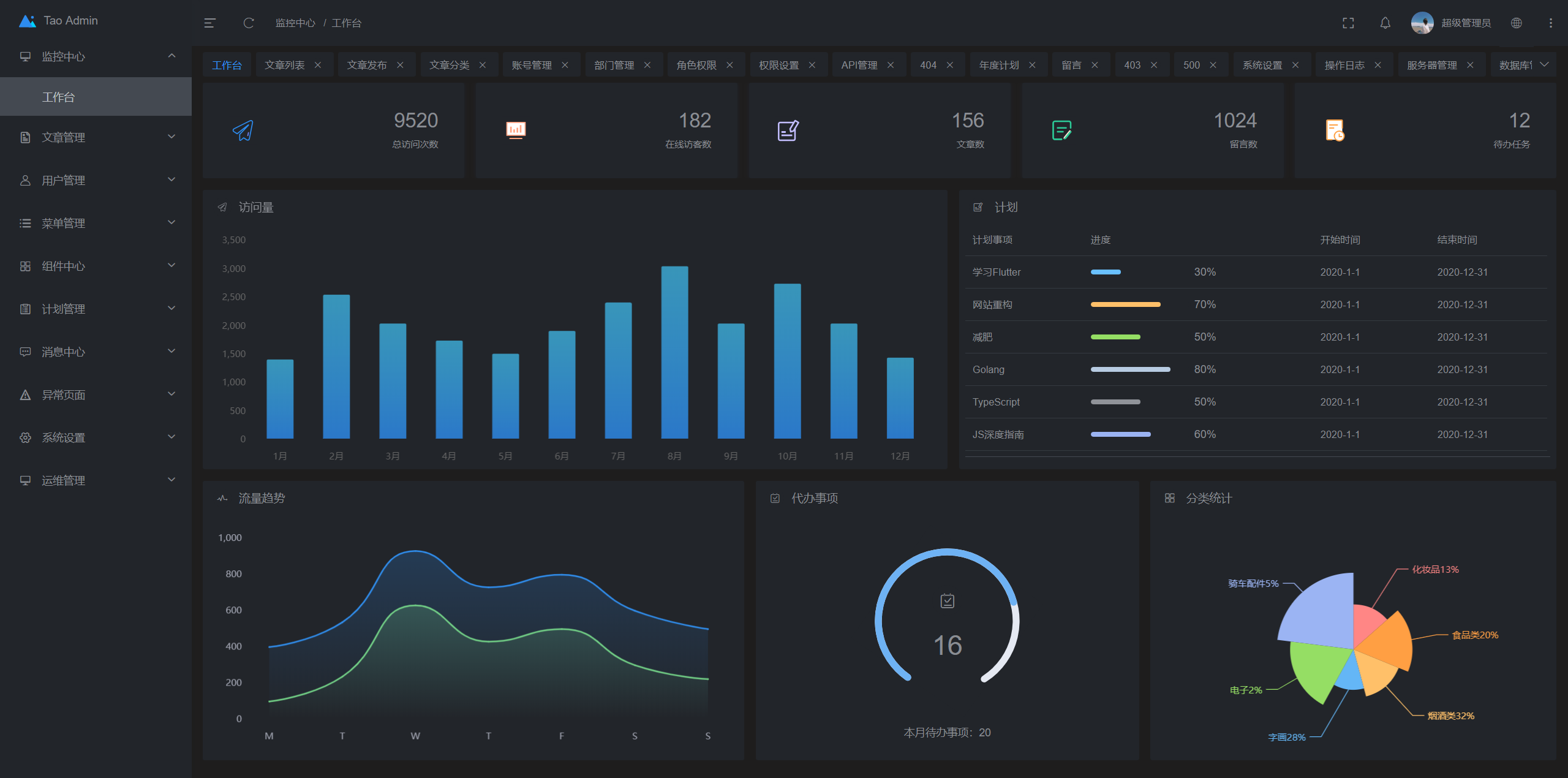Click the 网站重构 orange progress bar
The image size is (1568, 778).
point(1125,304)
